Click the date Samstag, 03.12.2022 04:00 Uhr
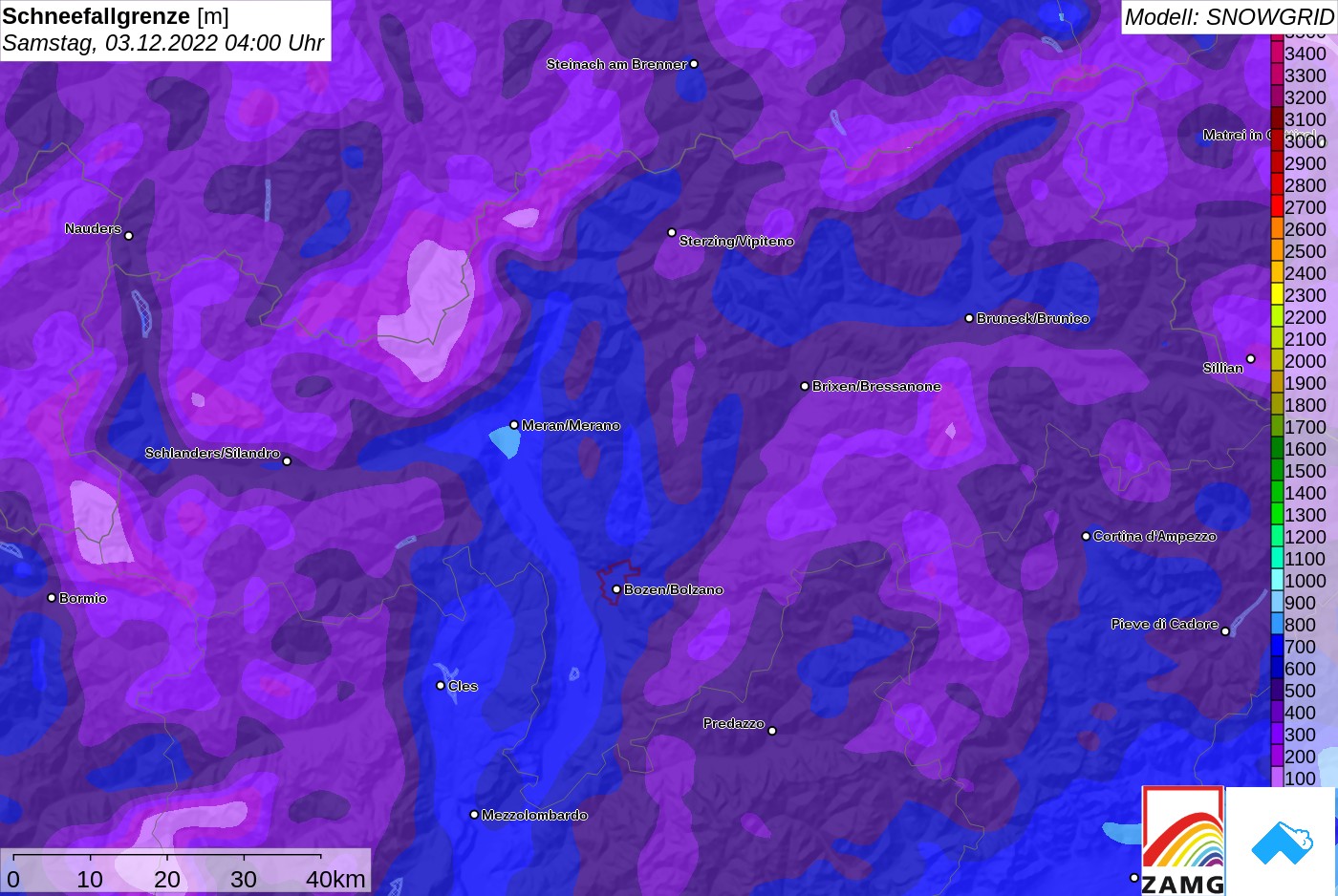 [163, 44]
